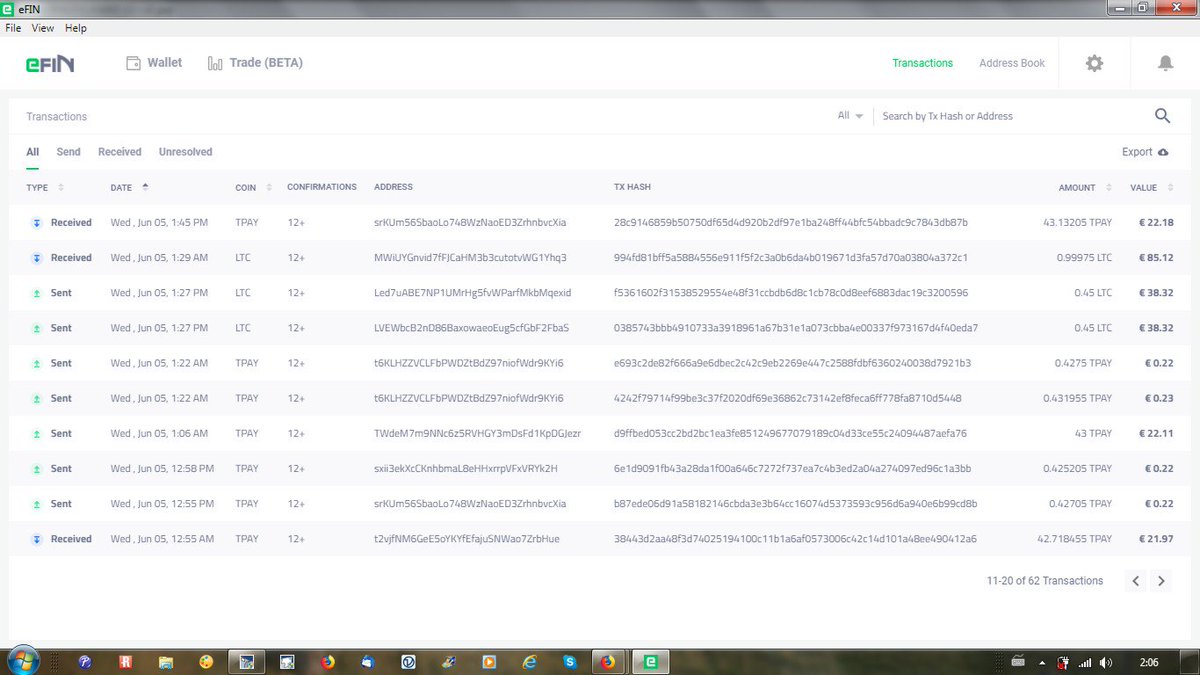Click Sent icon of LVEWbcB2nD86 transaction

38,328
